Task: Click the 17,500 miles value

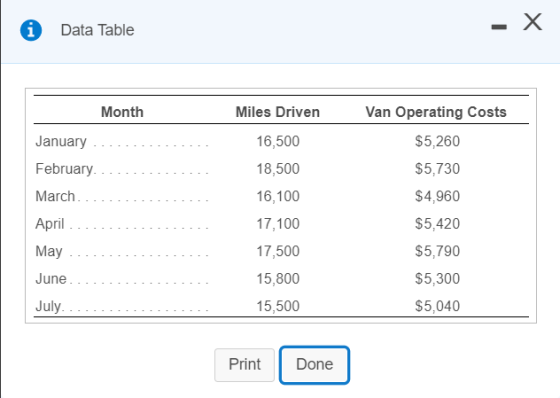Action: coord(278,251)
